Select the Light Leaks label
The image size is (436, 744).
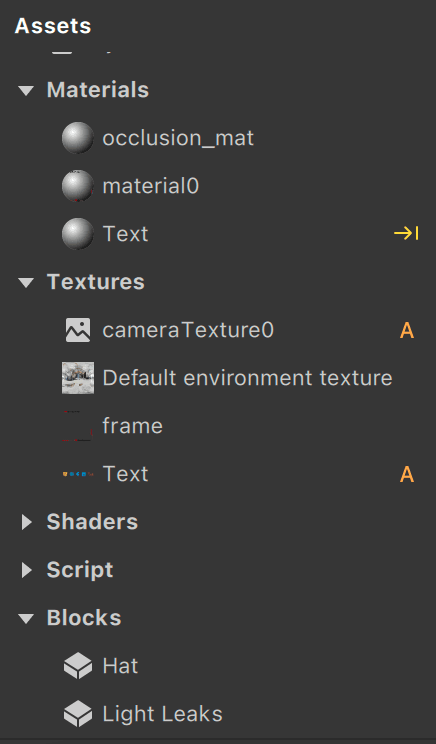pos(162,714)
